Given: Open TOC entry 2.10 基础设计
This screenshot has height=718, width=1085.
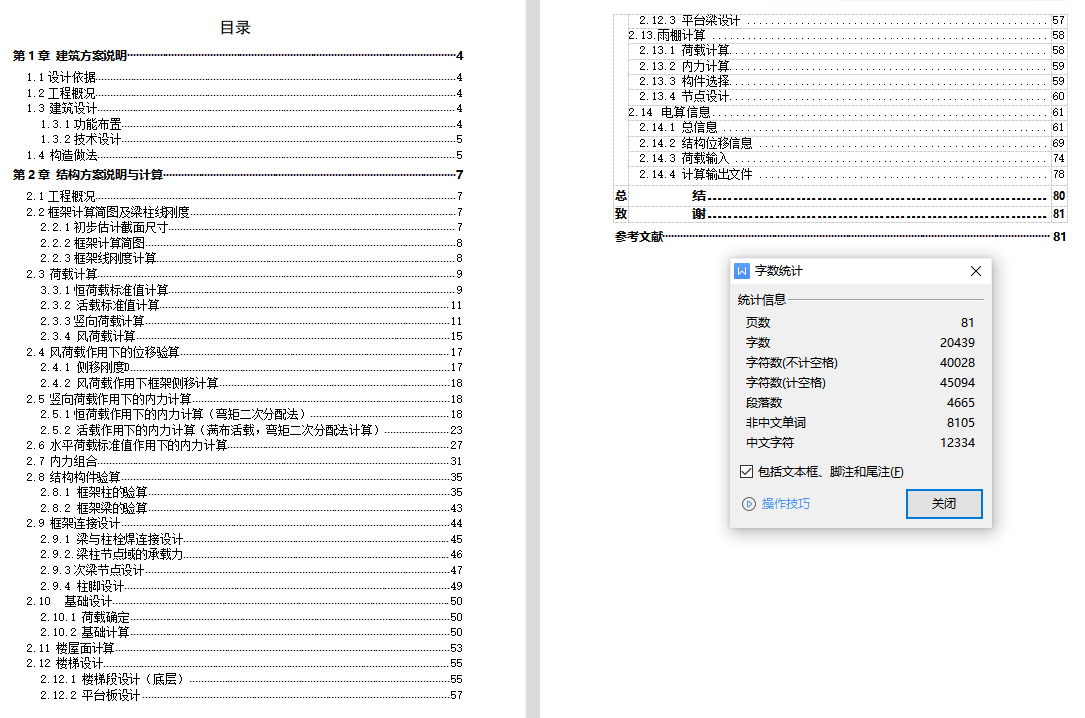Looking at the screenshot, I should (x=244, y=602).
